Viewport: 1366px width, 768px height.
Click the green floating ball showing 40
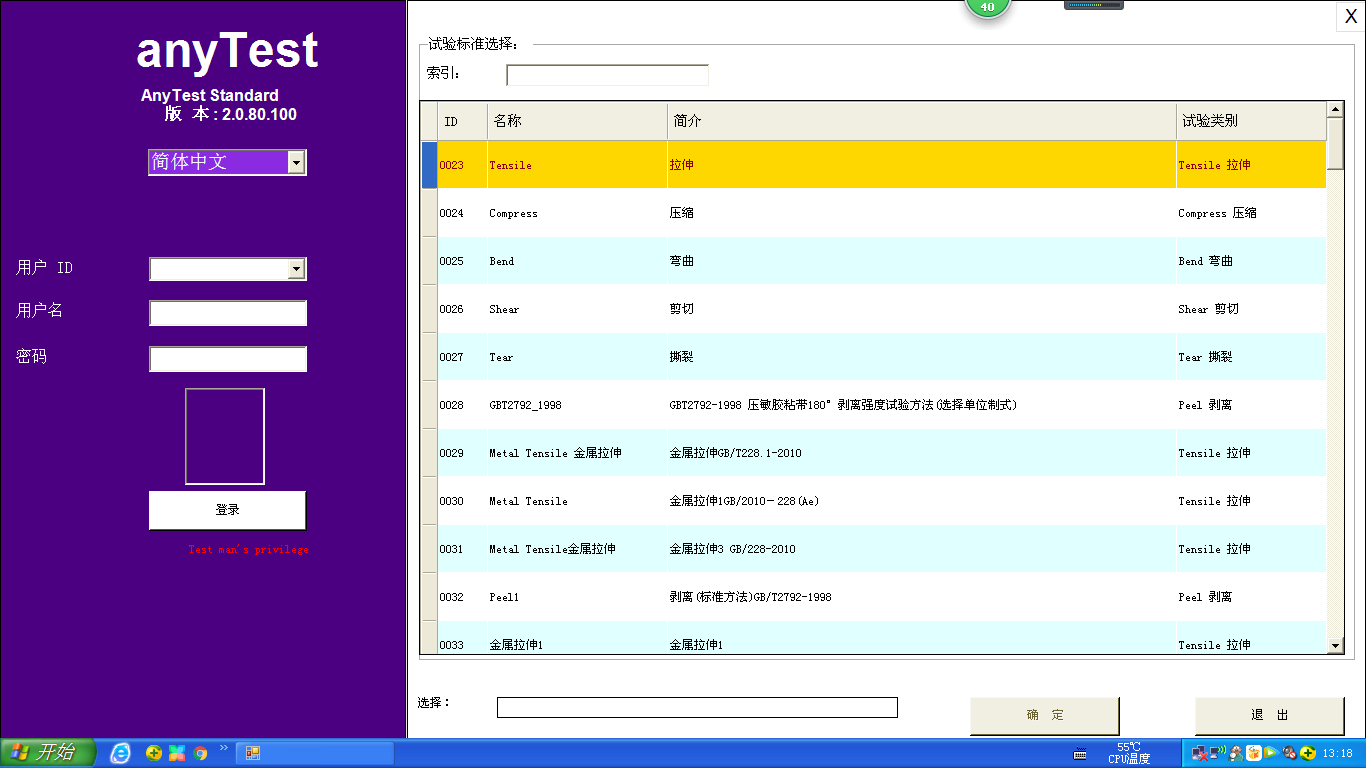tap(988, 6)
